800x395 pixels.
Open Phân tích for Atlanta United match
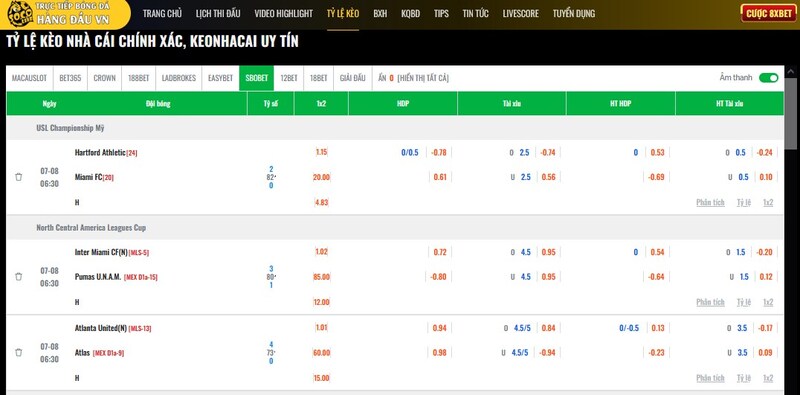[710, 378]
